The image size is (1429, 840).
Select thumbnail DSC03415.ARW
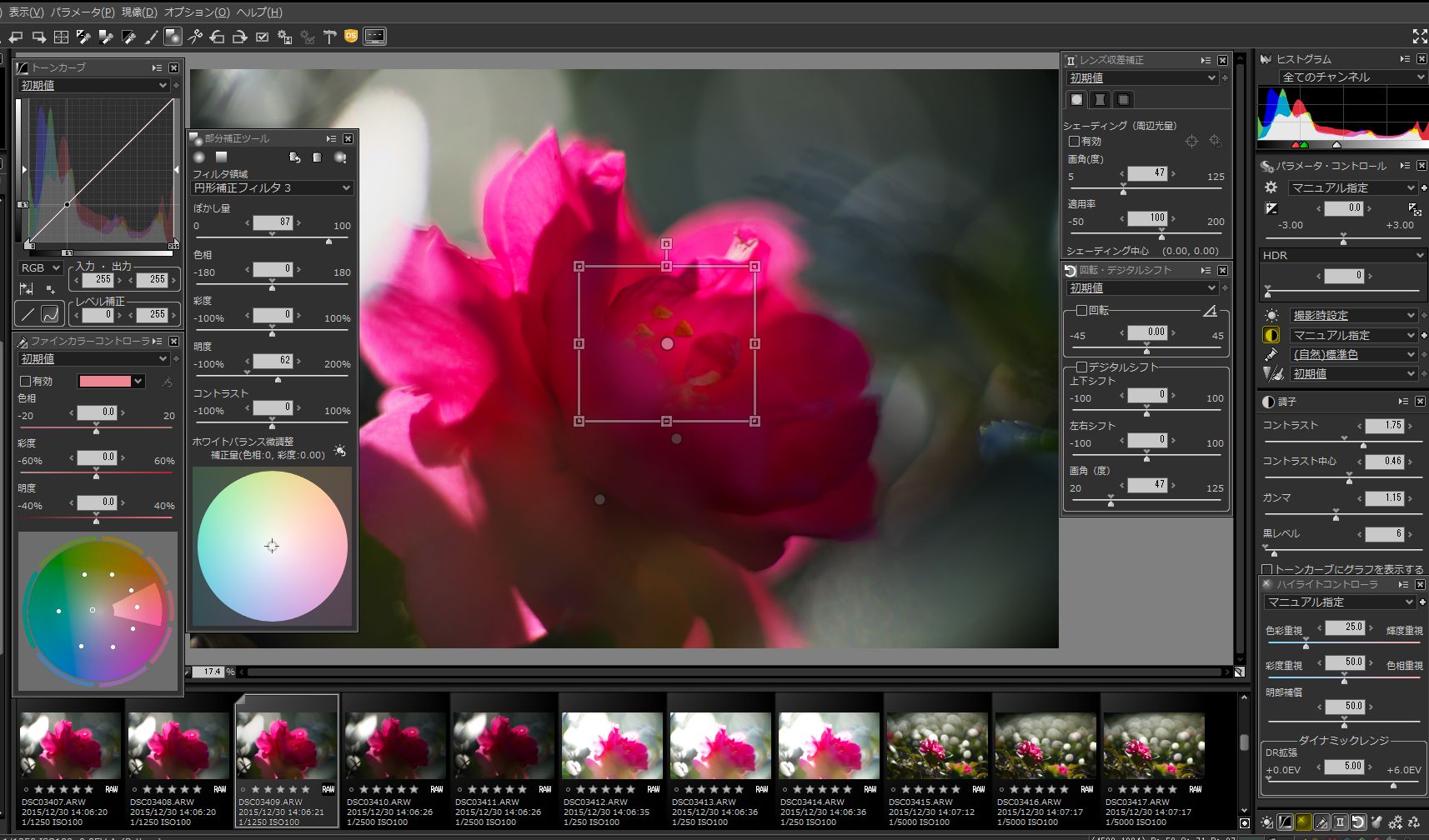click(x=937, y=761)
